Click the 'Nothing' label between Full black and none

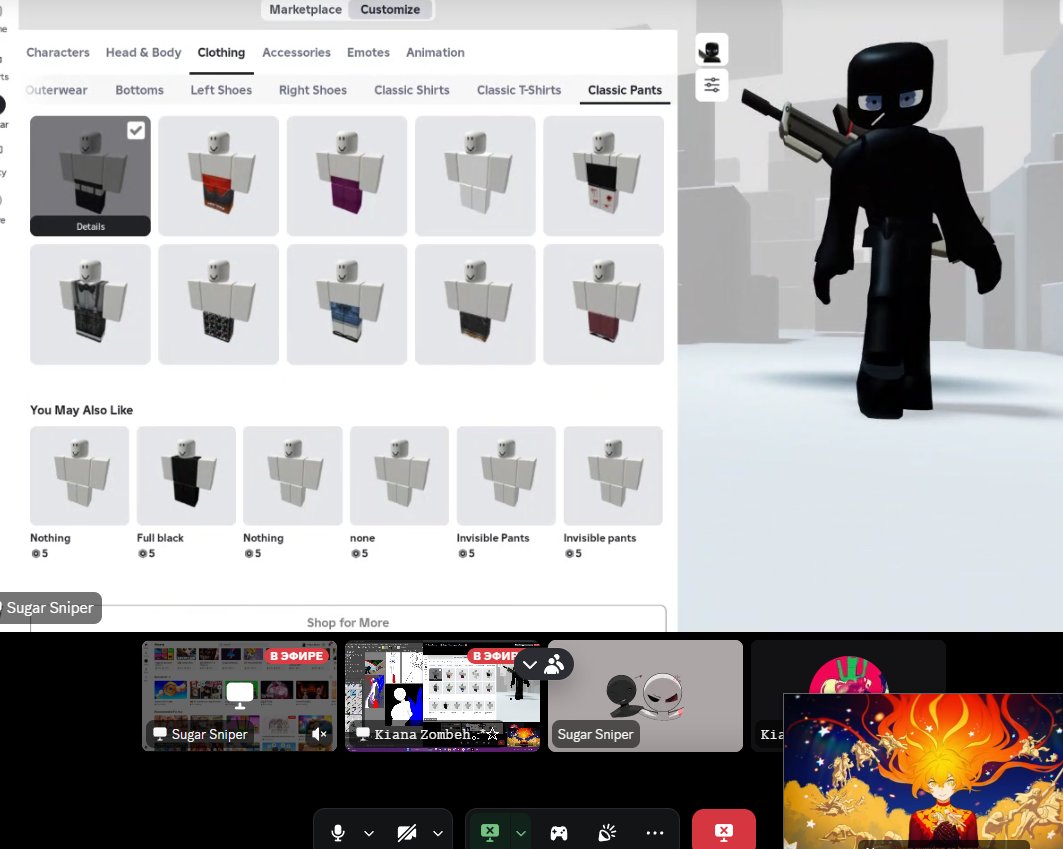[x=263, y=538]
